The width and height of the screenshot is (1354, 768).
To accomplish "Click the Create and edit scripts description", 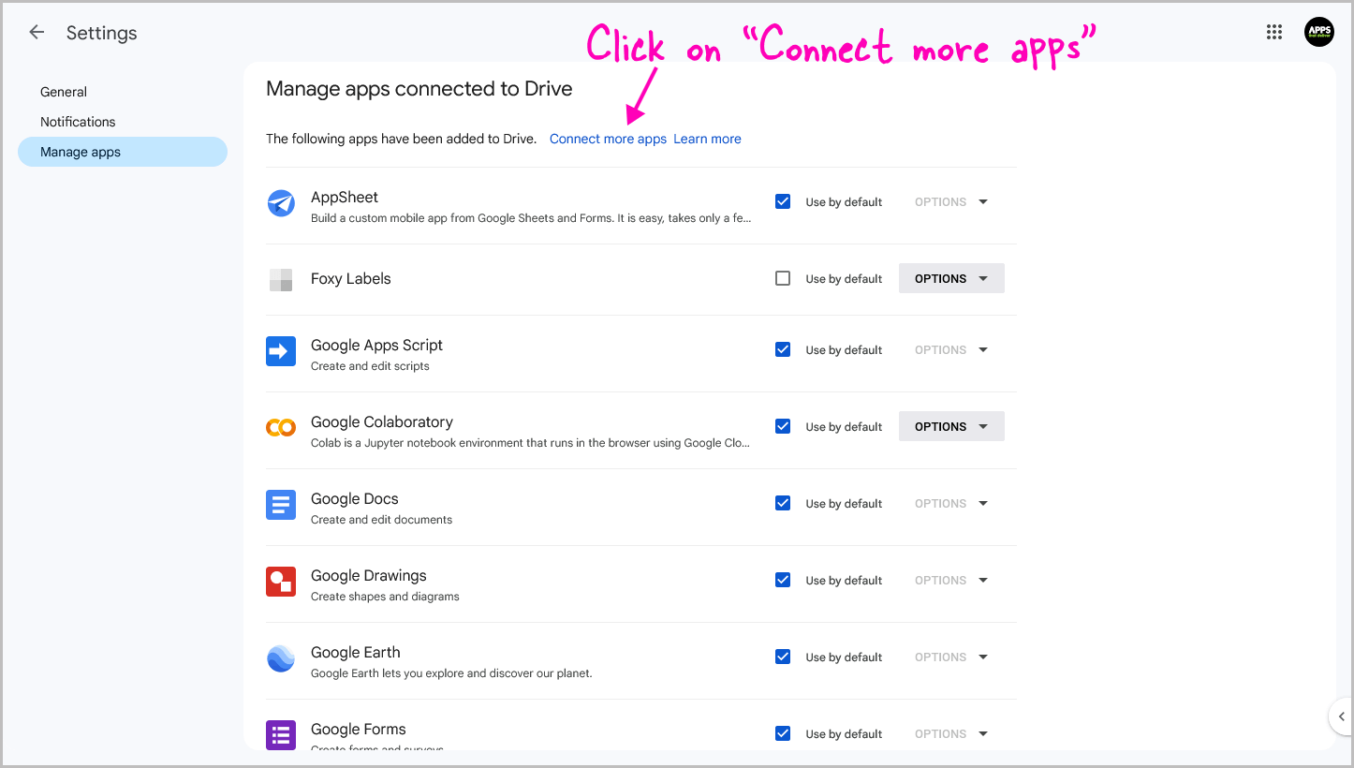I will click(370, 366).
